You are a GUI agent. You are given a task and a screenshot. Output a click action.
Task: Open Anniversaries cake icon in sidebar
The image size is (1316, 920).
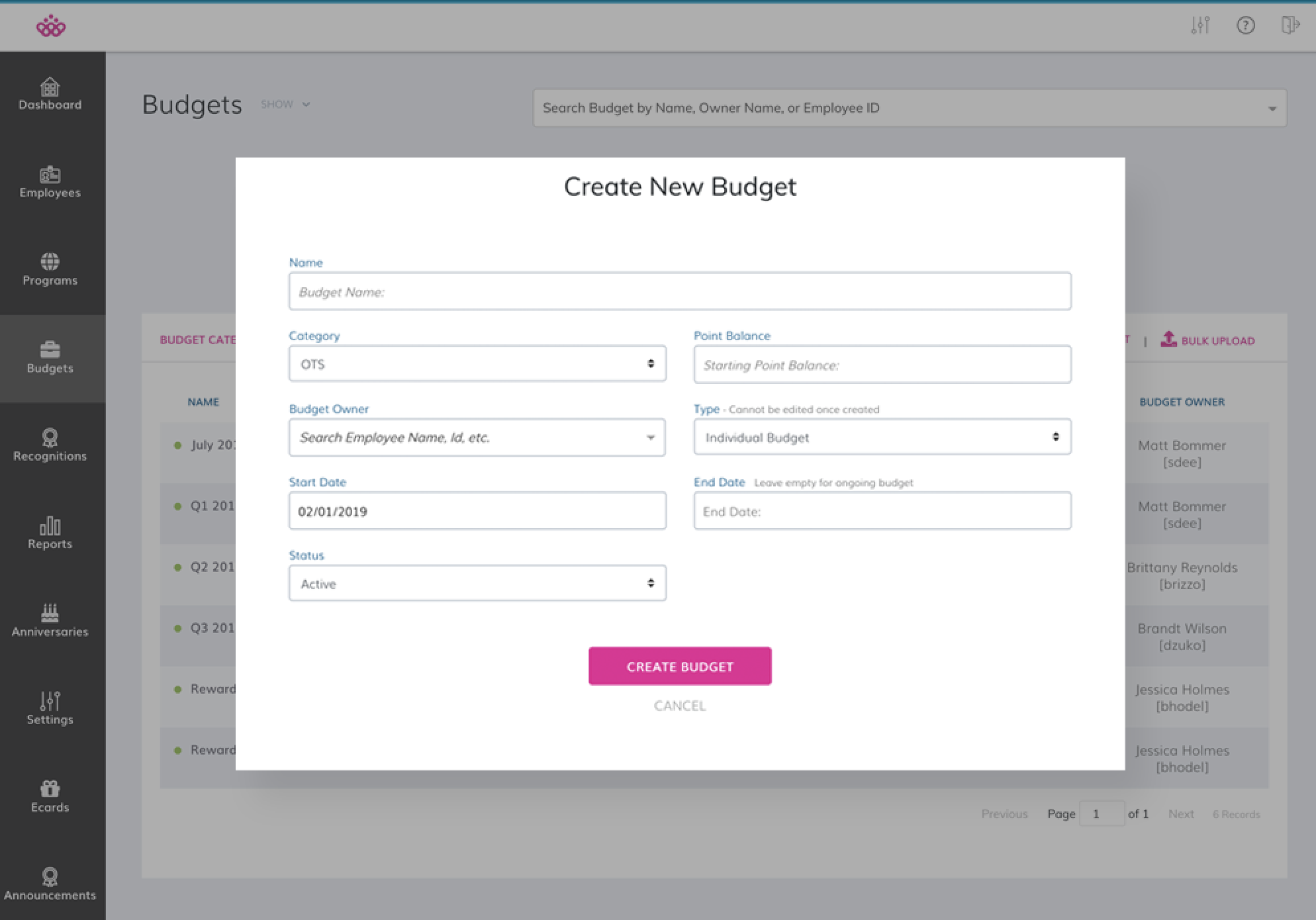[x=50, y=614]
